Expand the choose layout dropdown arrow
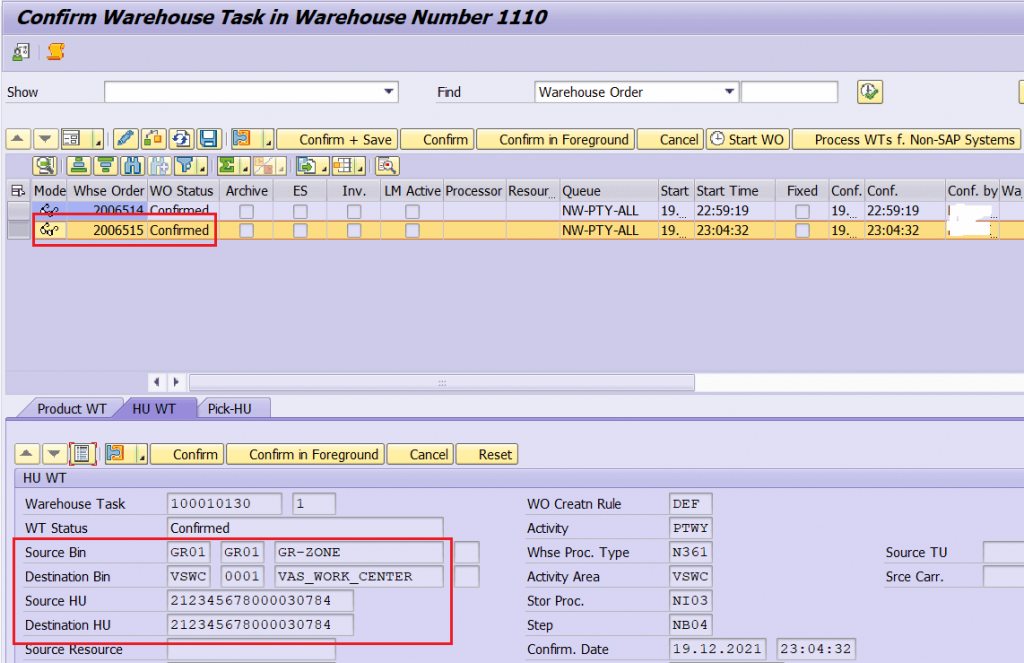This screenshot has height=663, width=1024. click(x=360, y=167)
